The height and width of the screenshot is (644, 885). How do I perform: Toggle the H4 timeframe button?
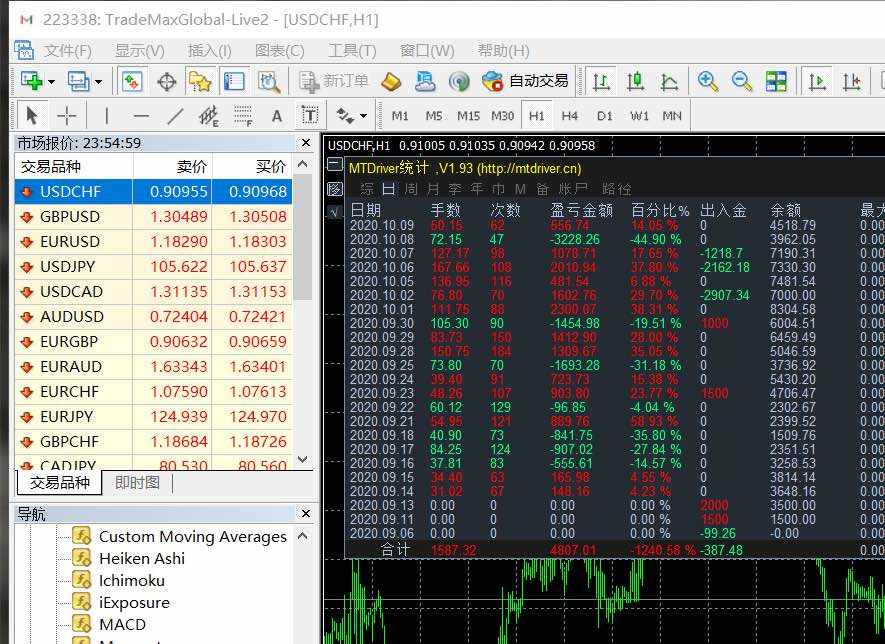tap(570, 115)
